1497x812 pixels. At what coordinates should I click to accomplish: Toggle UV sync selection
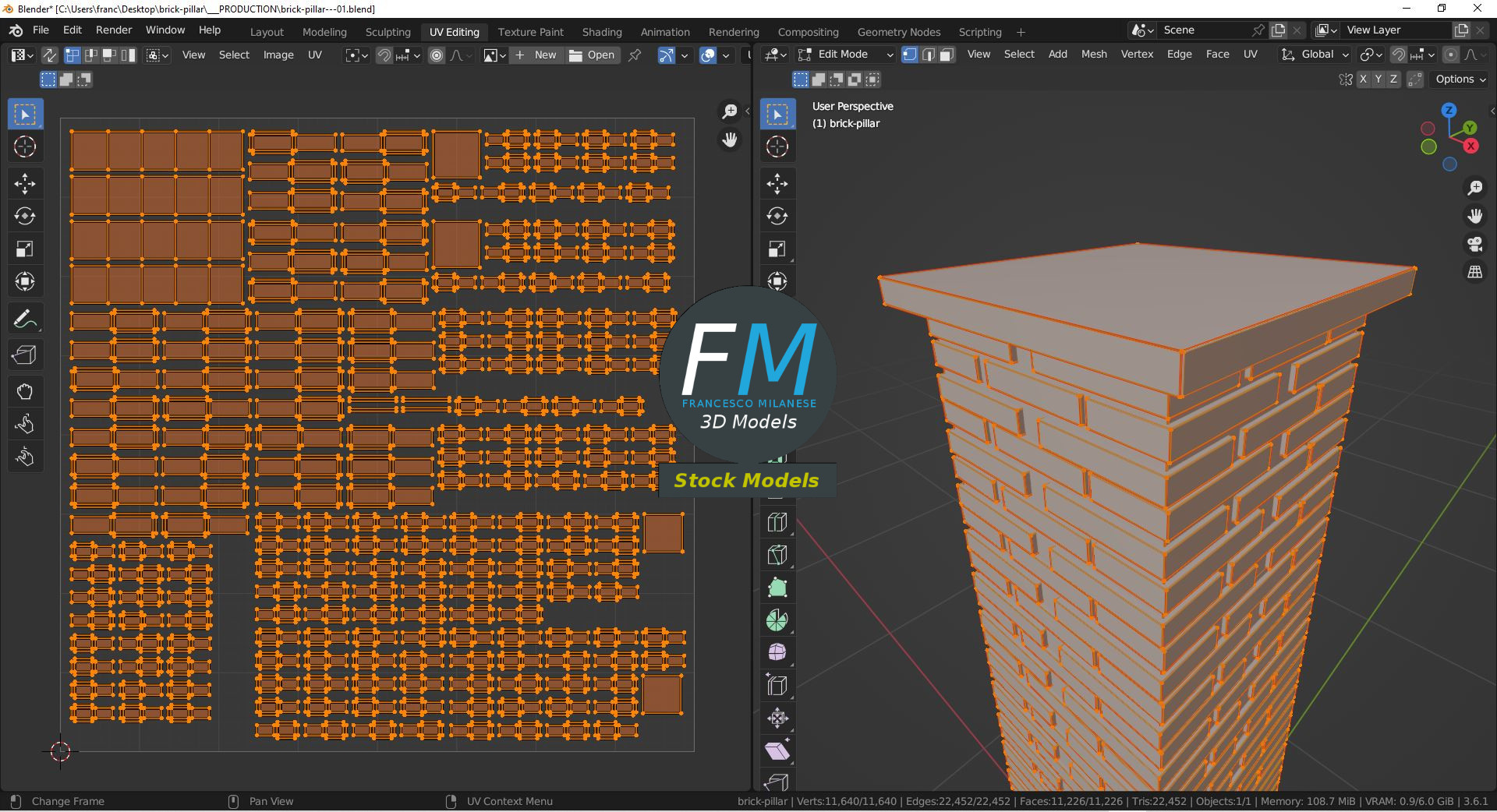click(49, 55)
